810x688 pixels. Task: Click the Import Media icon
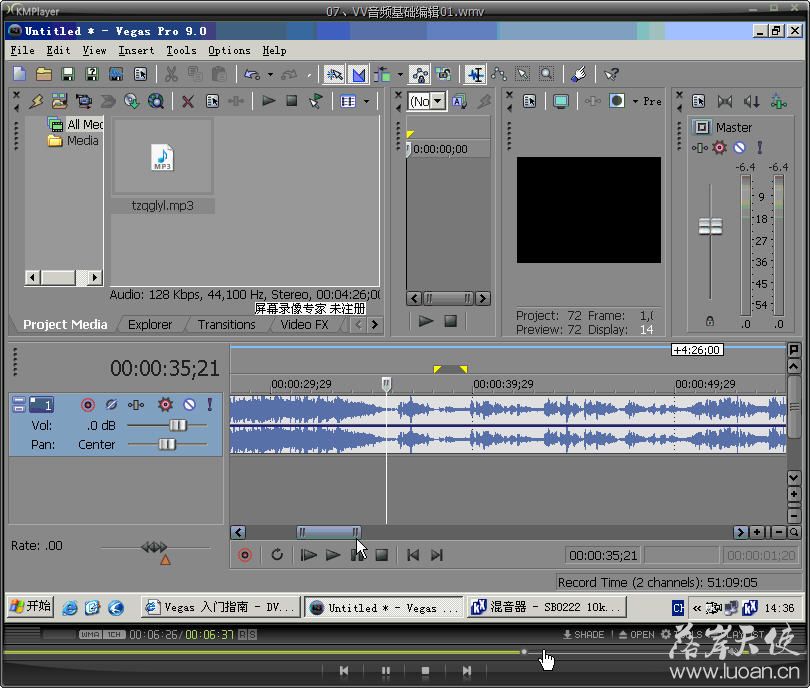(x=59, y=101)
